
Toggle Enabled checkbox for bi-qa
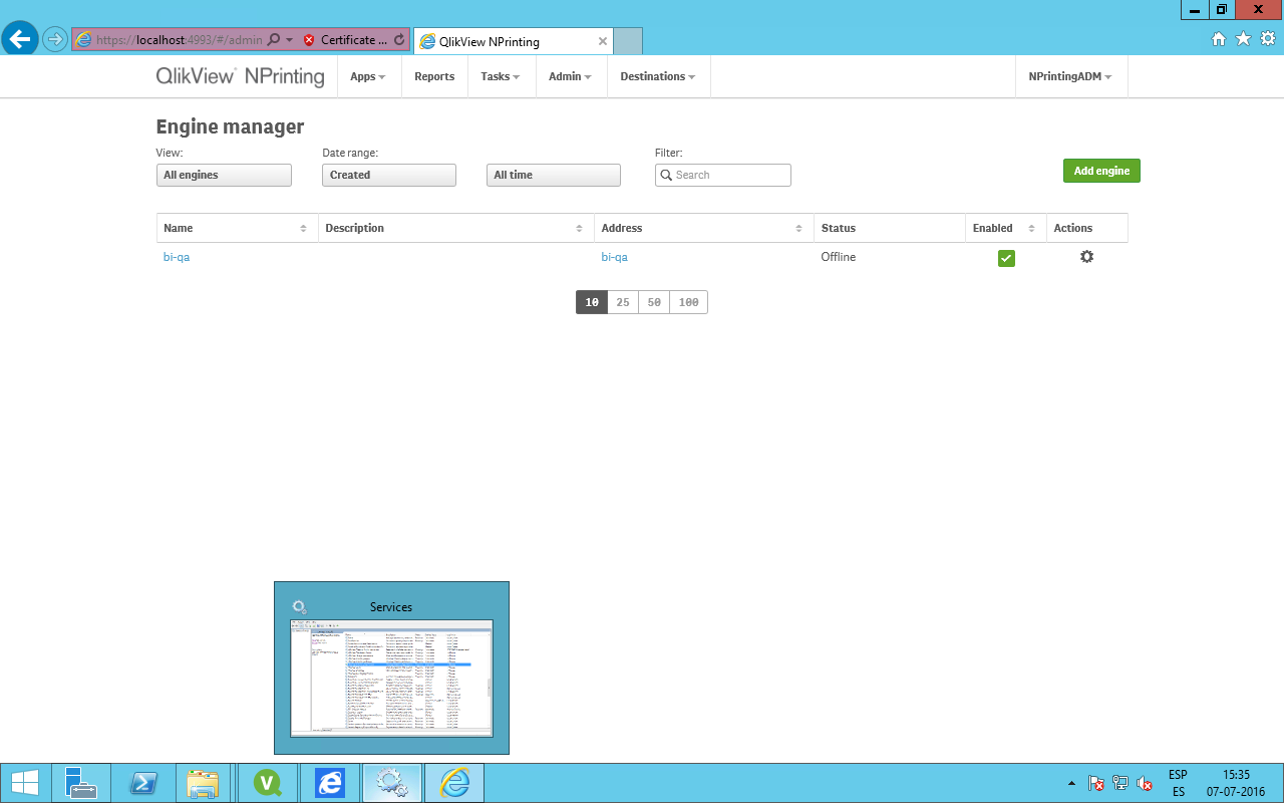click(x=1006, y=258)
